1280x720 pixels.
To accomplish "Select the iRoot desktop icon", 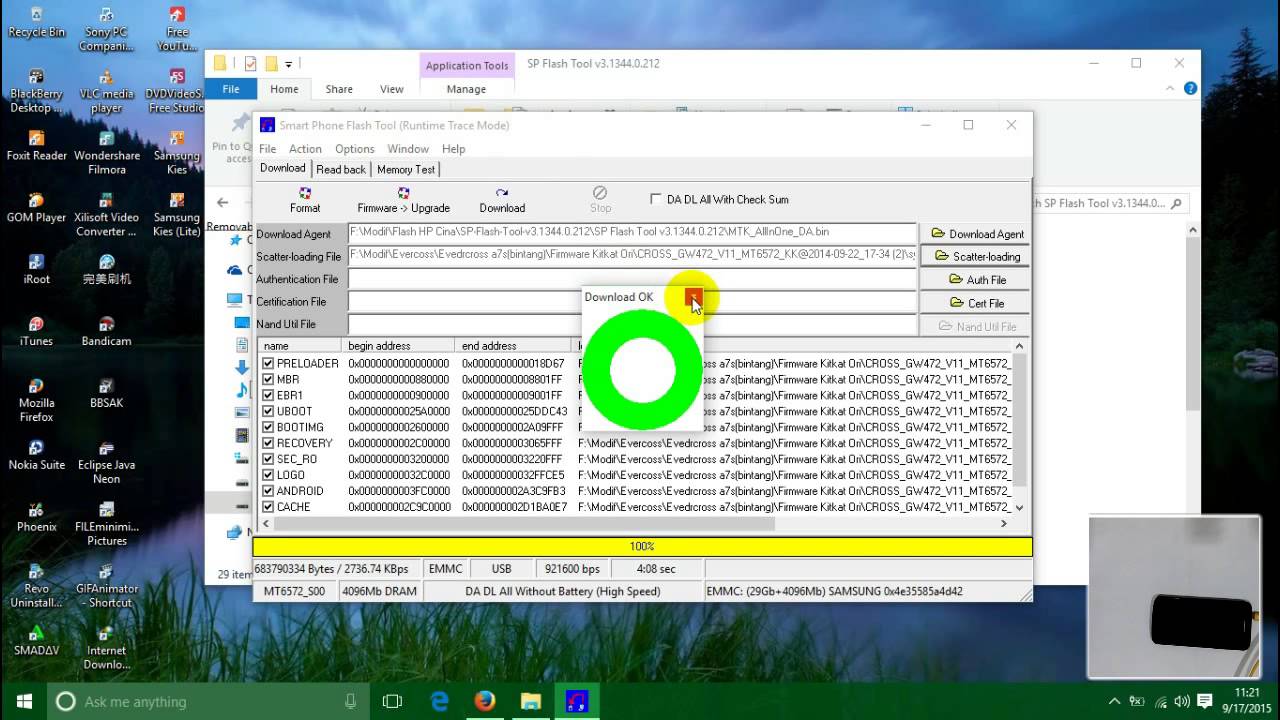I will pyautogui.click(x=36, y=270).
